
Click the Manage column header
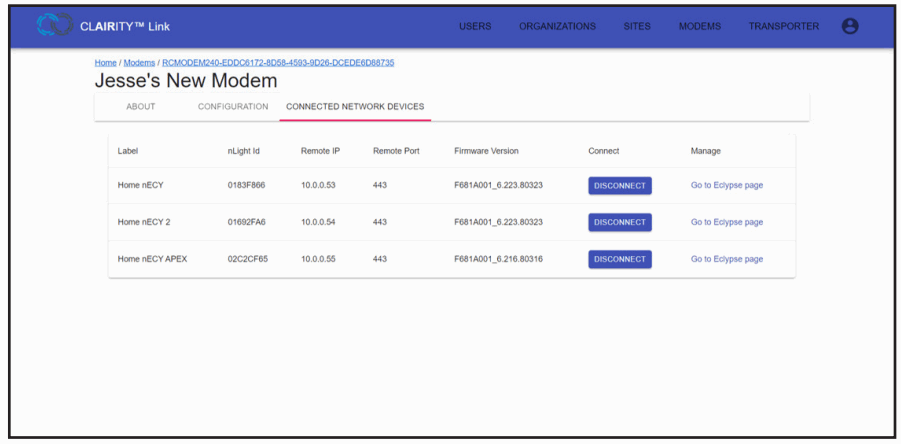(x=706, y=151)
